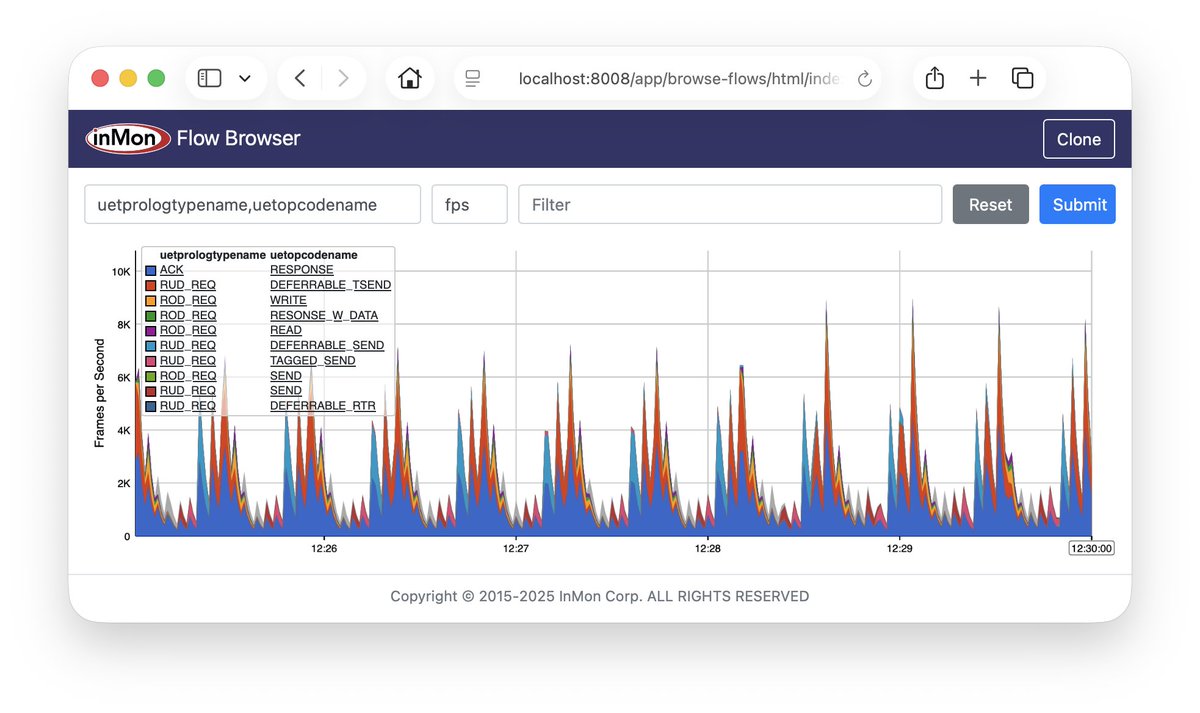The image size is (1200, 713).
Task: Click the 12:29 time axis label
Action: 900,548
